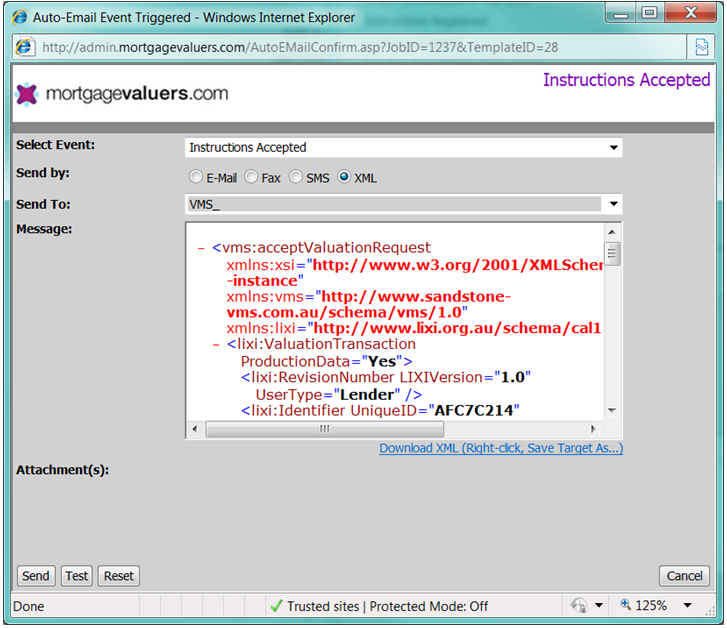
Task: Collapse the lixi:ValuationTransaction XML node
Action: pyautogui.click(x=216, y=345)
